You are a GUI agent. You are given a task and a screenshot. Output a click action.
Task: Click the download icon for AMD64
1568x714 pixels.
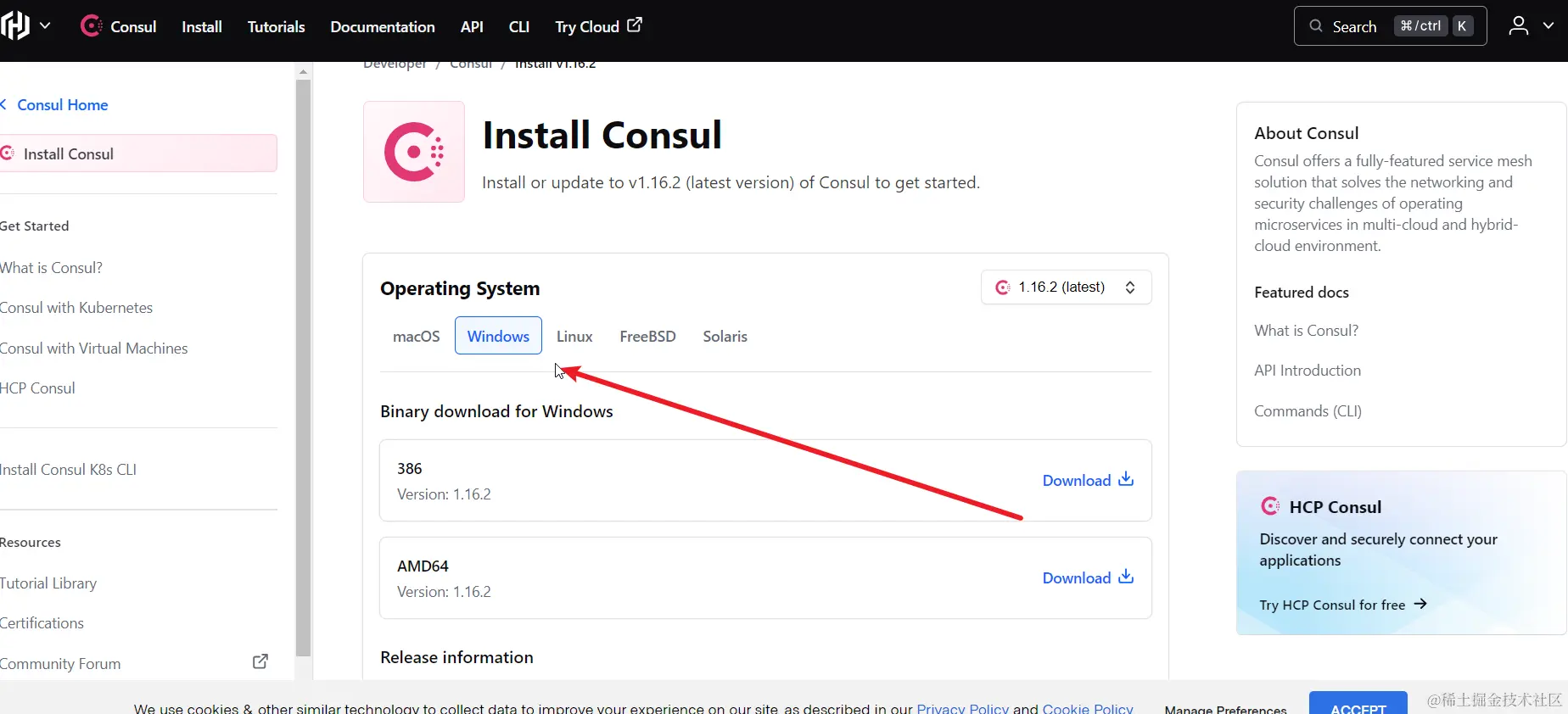coord(1126,577)
